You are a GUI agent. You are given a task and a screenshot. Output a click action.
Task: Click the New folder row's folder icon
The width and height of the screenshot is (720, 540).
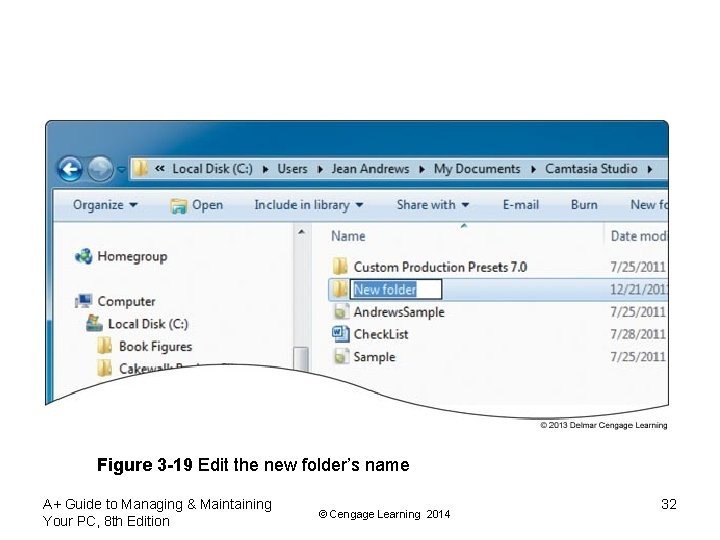(340, 289)
